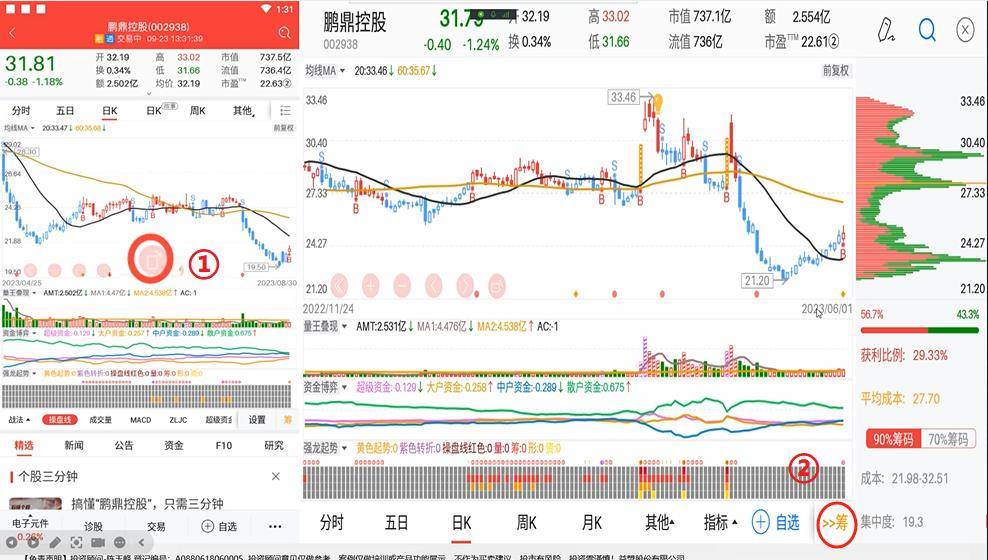Open the 新闻 tab
Viewport: 988px width, 560px height.
(74, 445)
